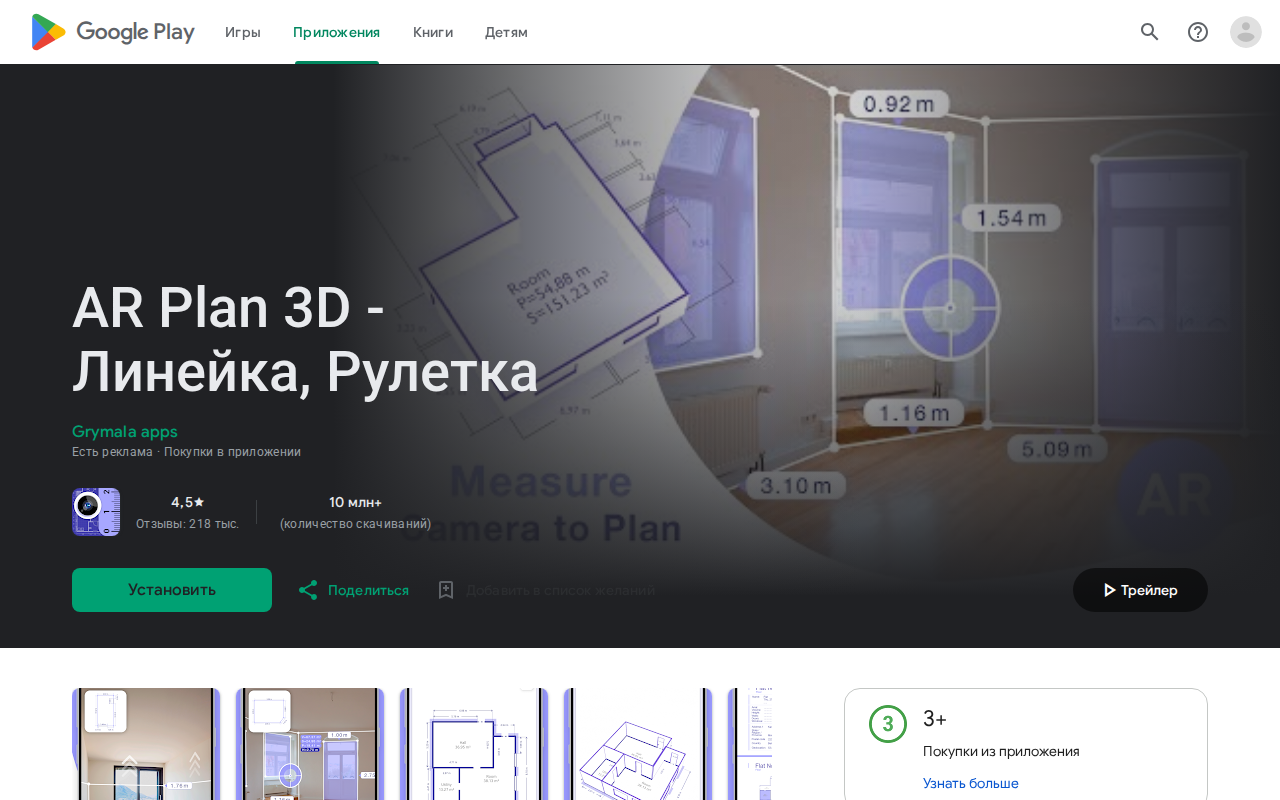Open the 4,5 star rating section
The height and width of the screenshot is (800, 1280).
pyautogui.click(x=187, y=502)
